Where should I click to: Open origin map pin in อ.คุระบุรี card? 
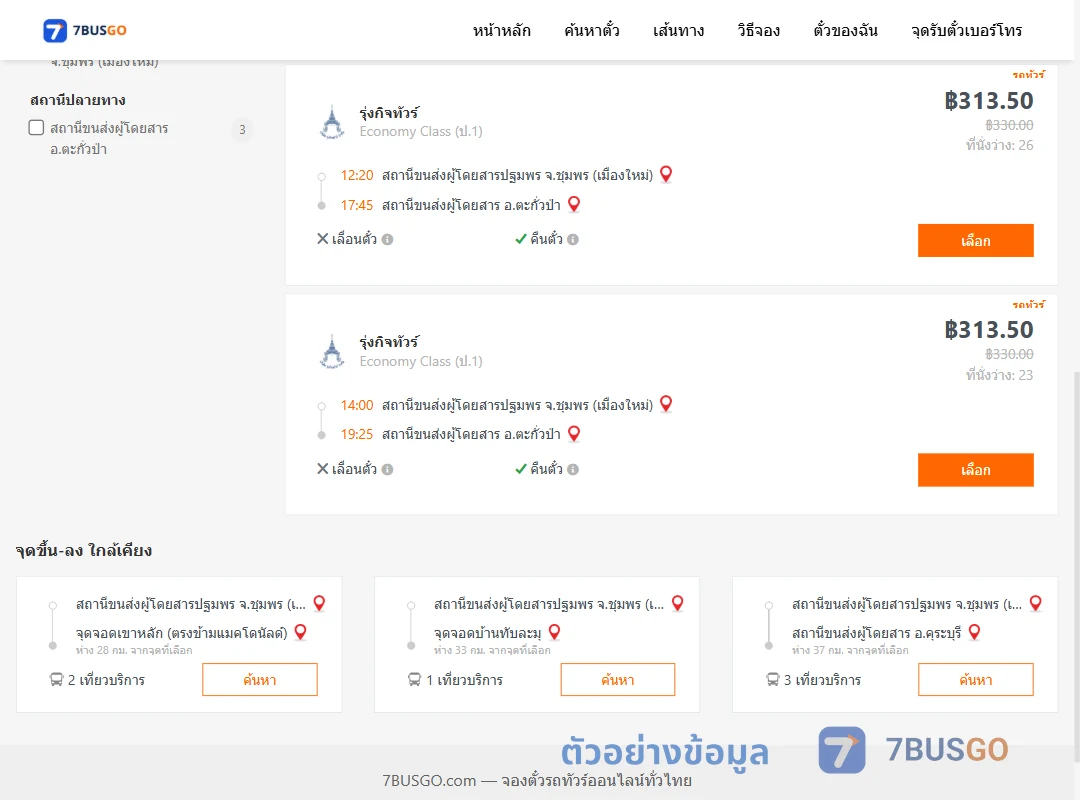tap(1035, 603)
